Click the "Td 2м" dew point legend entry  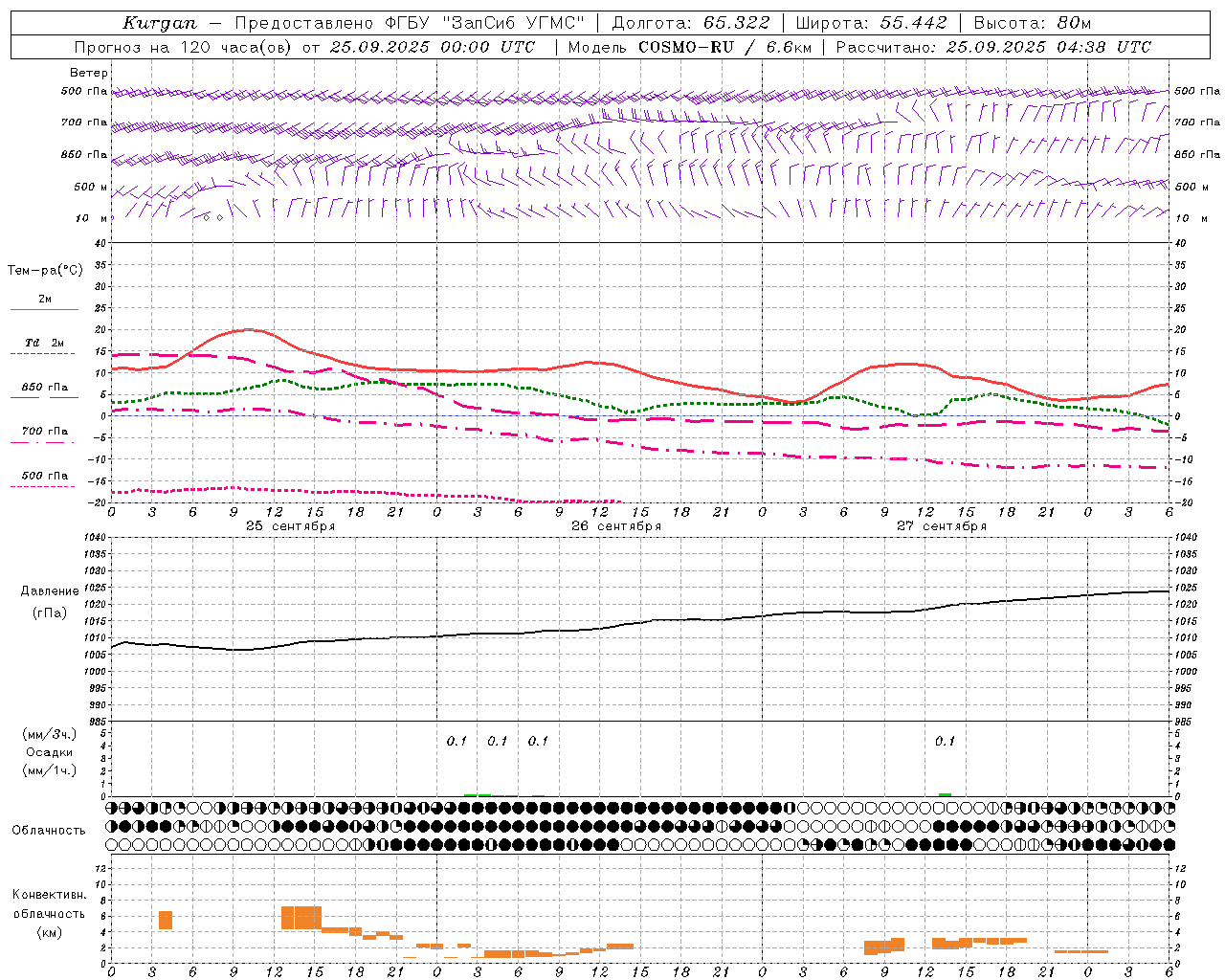coord(45,343)
